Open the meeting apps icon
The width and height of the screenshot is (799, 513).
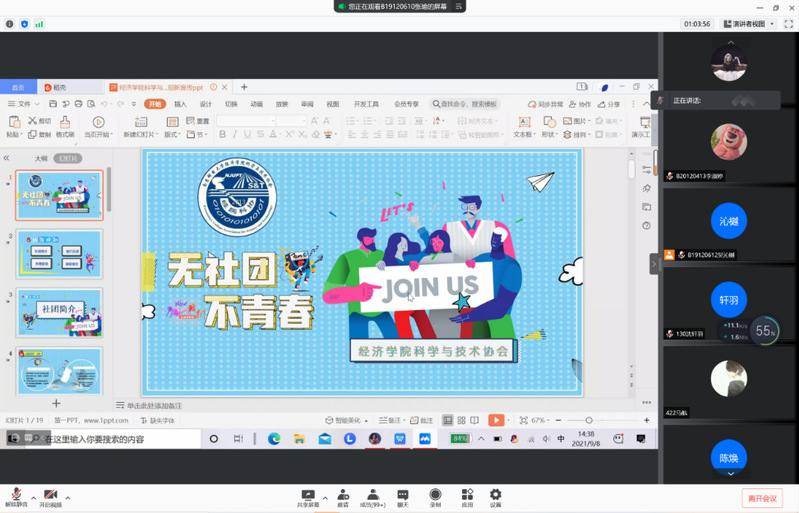[466, 496]
